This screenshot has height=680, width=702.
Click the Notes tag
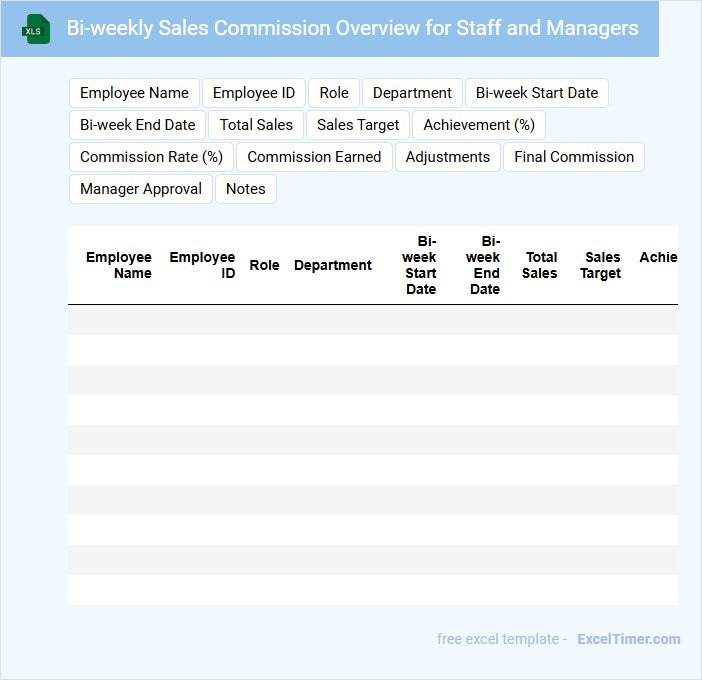coord(246,189)
